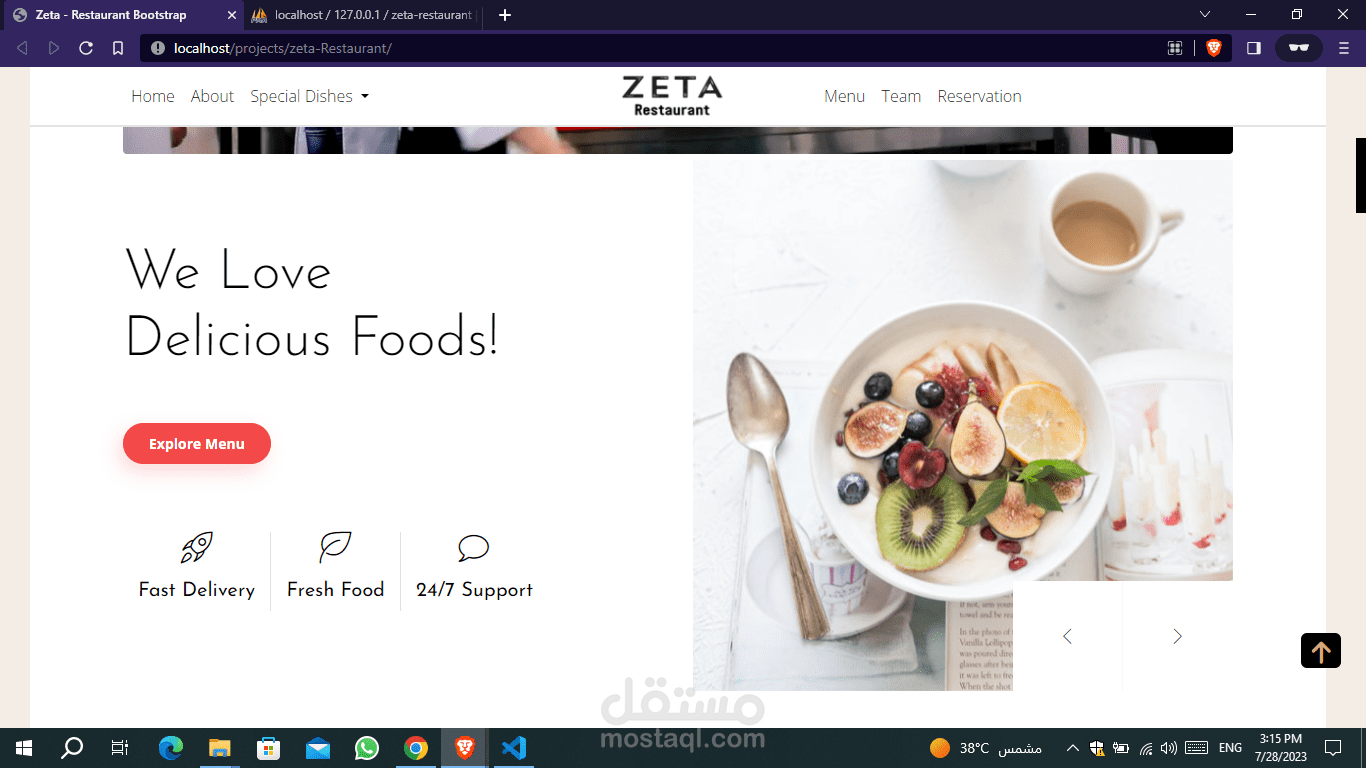Click the scroll-to-top arrow button
The image size is (1366, 768).
(1320, 651)
